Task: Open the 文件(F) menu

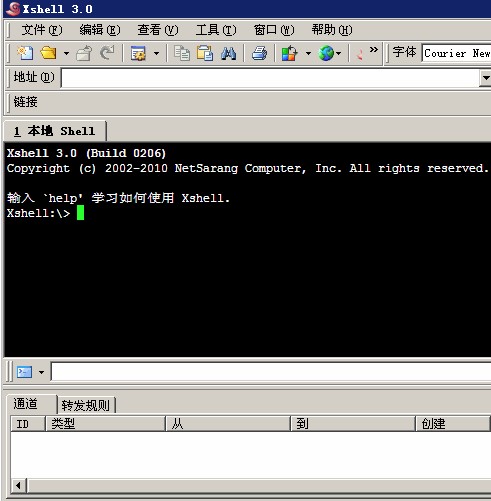Action: pyautogui.click(x=42, y=30)
